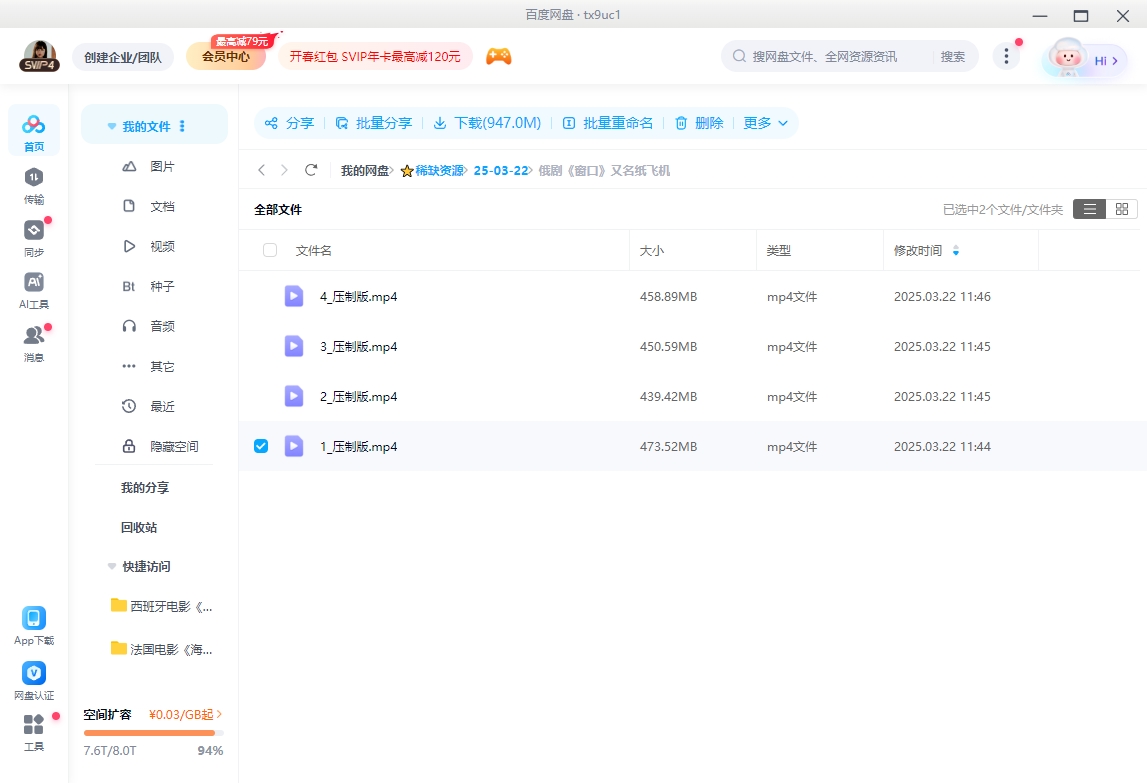Refresh the current folder view

pyautogui.click(x=310, y=170)
